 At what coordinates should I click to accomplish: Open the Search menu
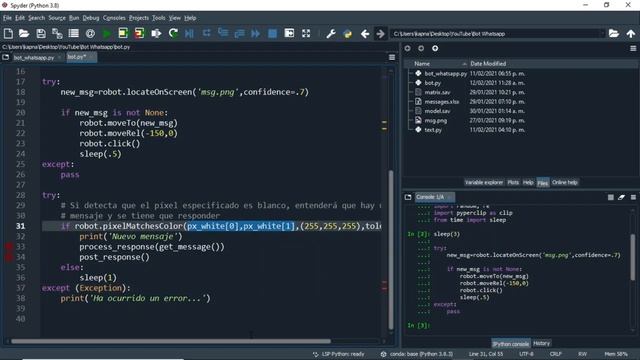pos(36,18)
